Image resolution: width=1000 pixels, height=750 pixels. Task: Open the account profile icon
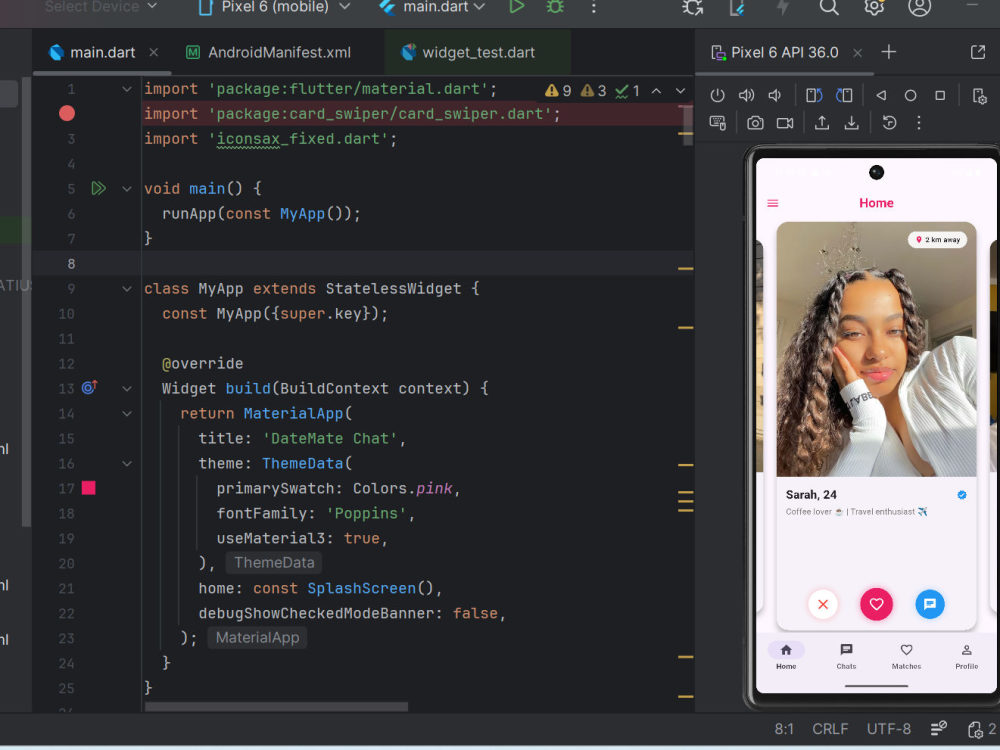[x=919, y=7]
